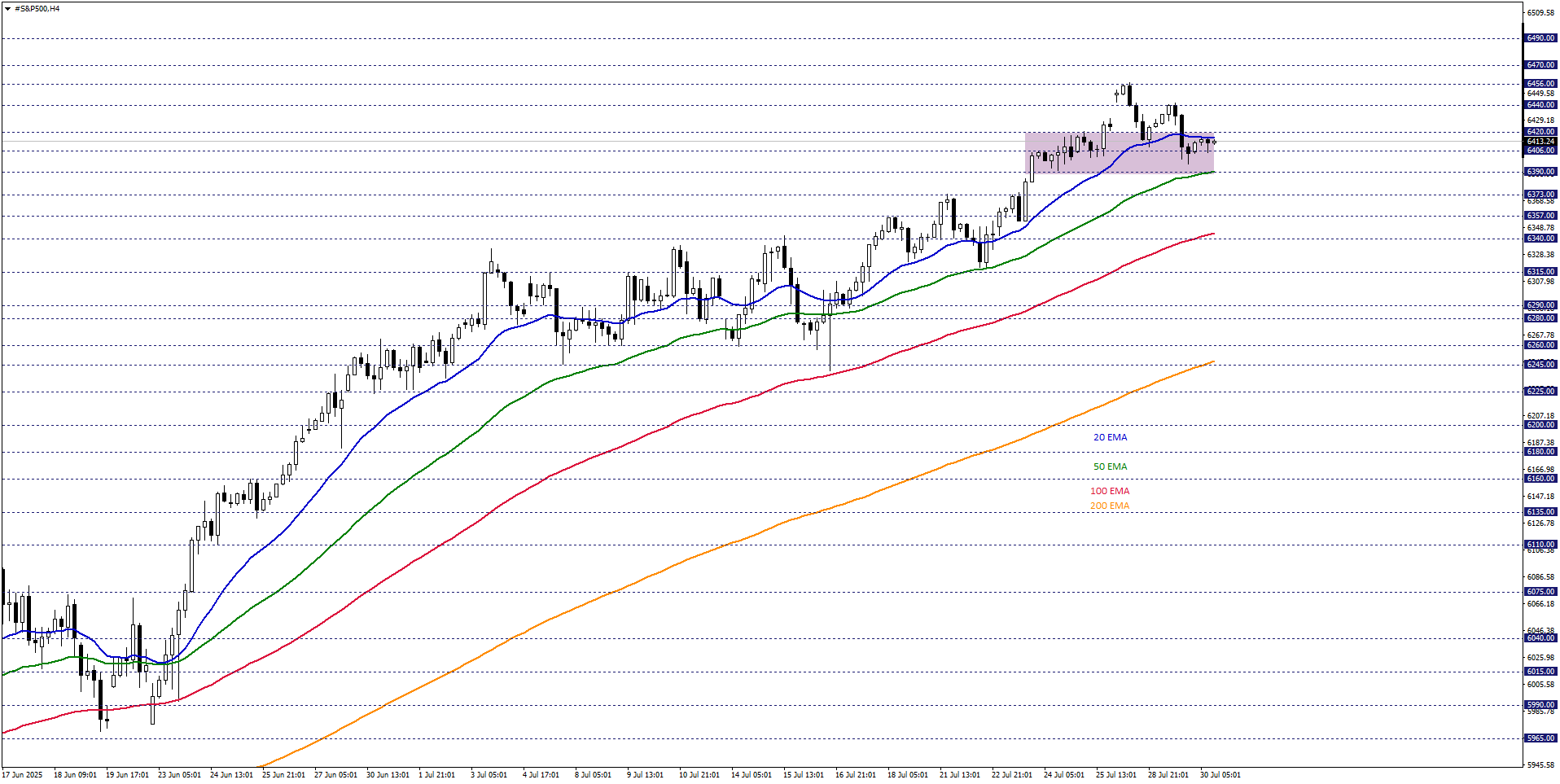Image resolution: width=1560 pixels, height=784 pixels.
Task: Click the 6160.00 horizontal line price label
Action: [1540, 479]
